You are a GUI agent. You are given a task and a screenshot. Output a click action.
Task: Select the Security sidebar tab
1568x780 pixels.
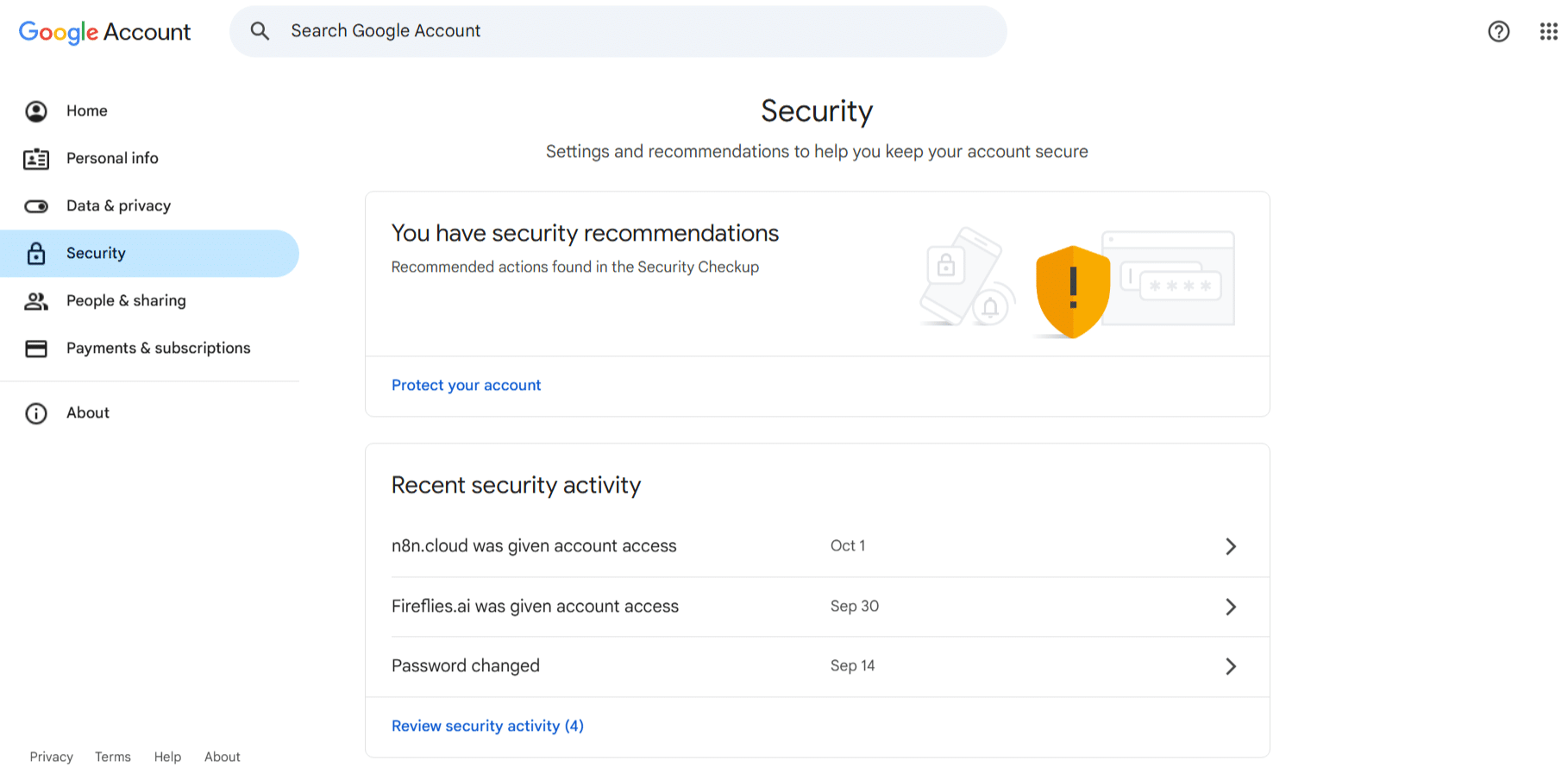coord(96,254)
